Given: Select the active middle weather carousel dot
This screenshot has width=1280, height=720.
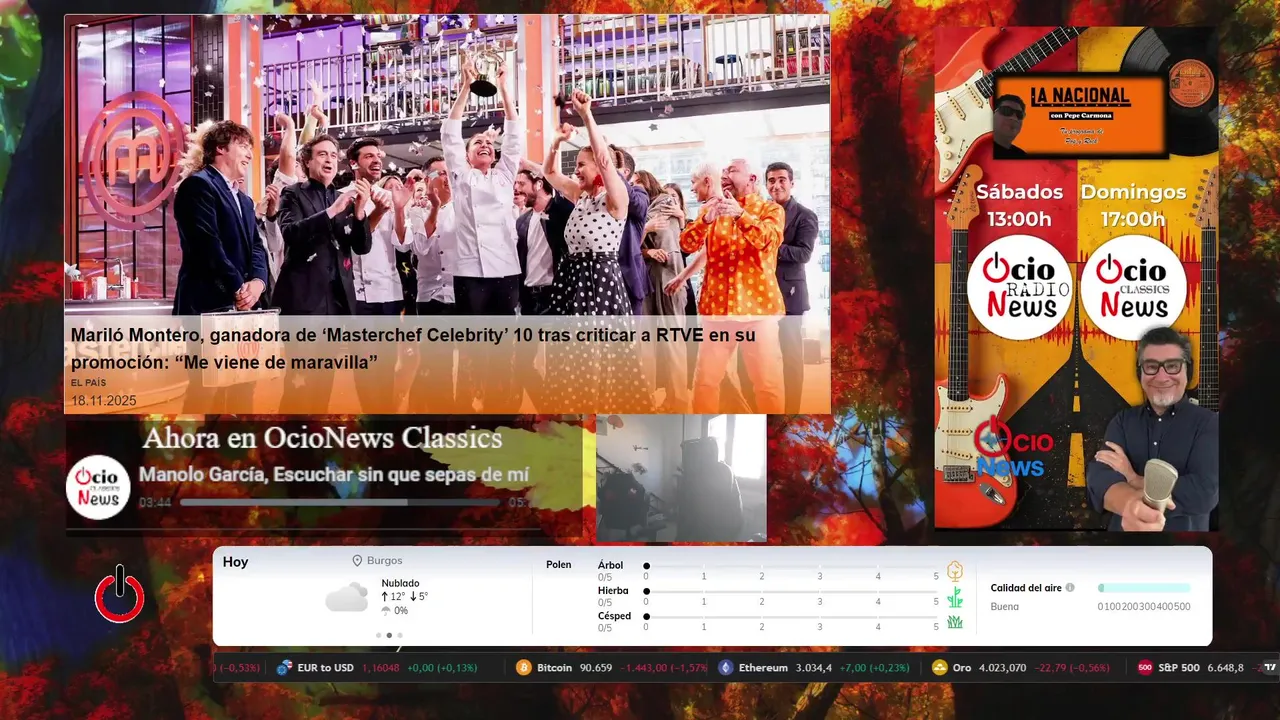Looking at the screenshot, I should click(x=389, y=635).
